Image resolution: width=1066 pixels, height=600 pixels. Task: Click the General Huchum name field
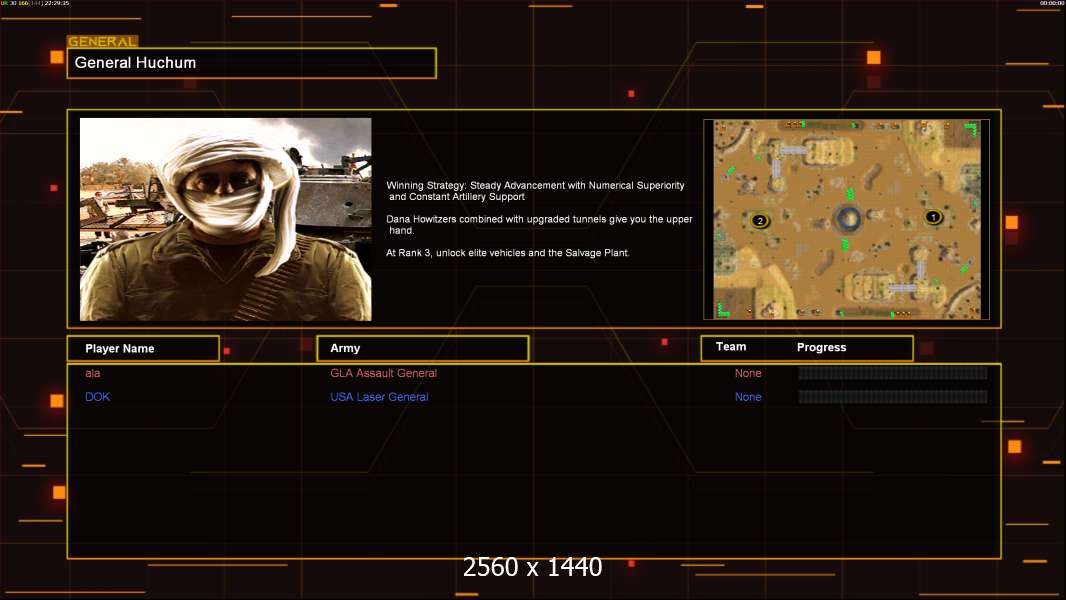252,63
